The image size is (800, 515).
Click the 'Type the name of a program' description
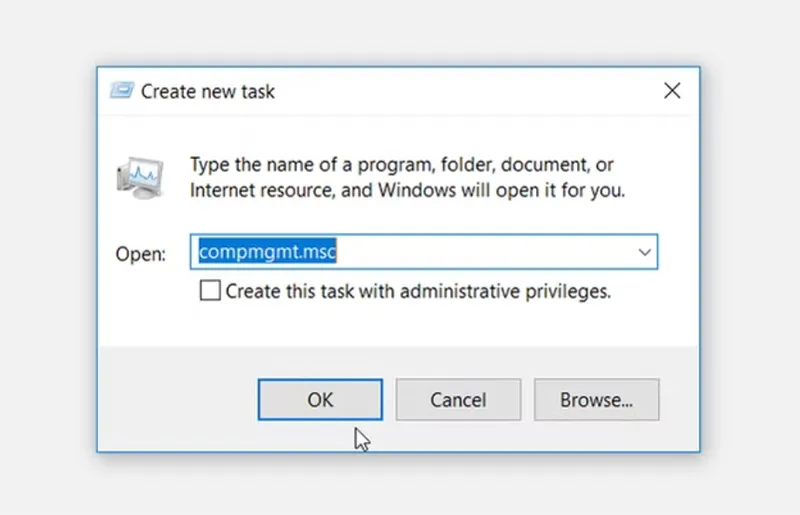tap(407, 177)
